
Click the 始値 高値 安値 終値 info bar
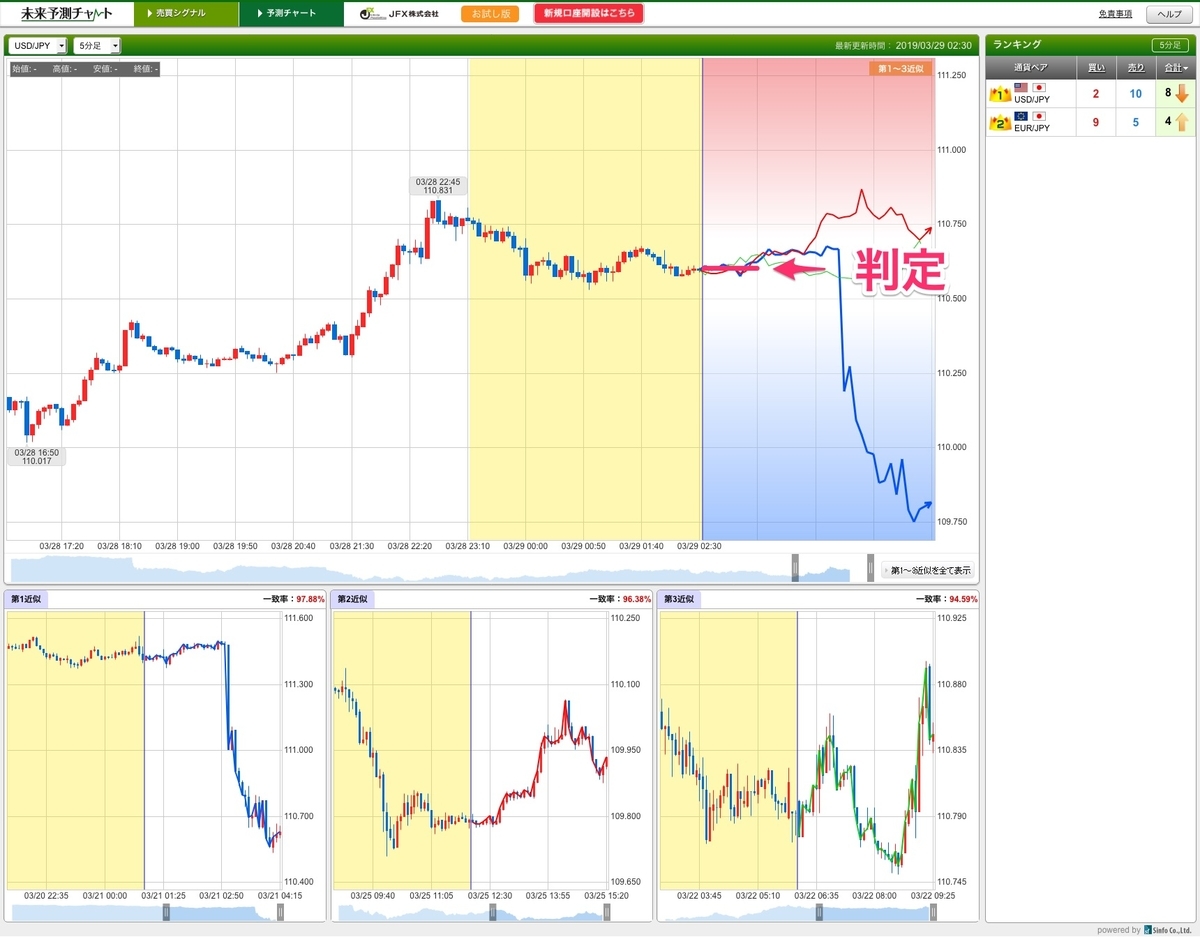pyautogui.click(x=85, y=69)
